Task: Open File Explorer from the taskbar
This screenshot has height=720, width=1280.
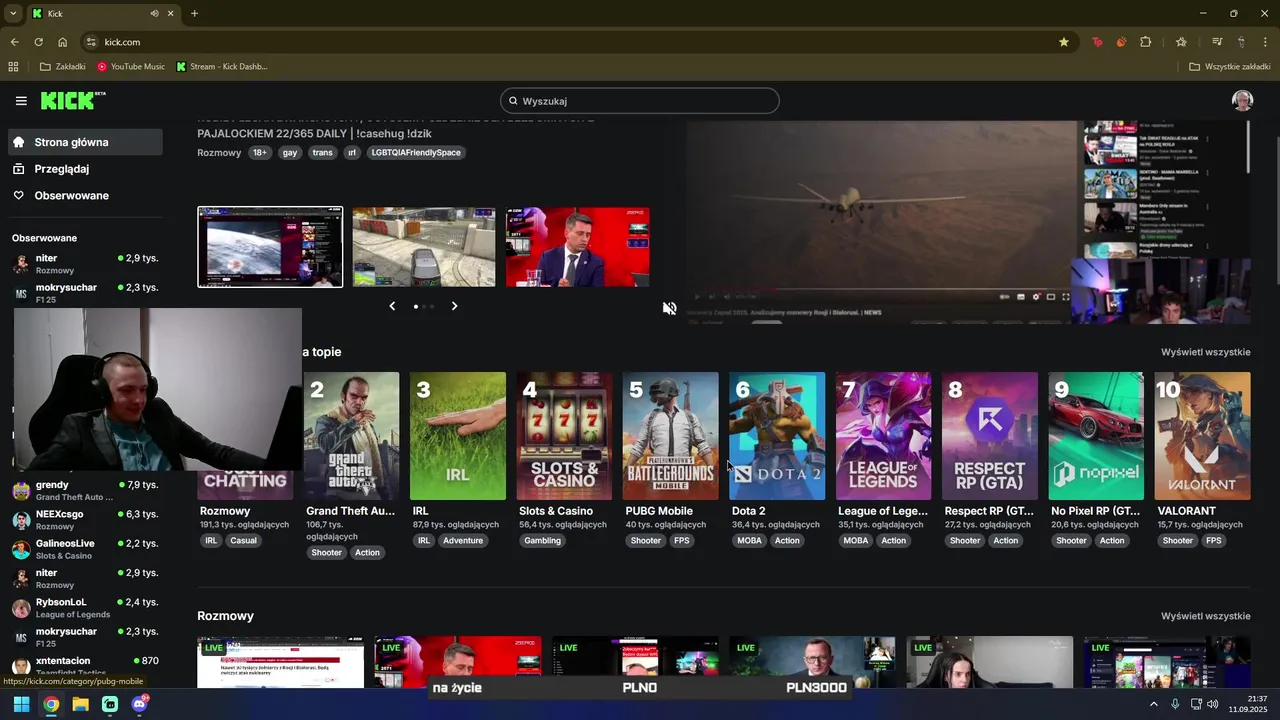Action: click(80, 704)
